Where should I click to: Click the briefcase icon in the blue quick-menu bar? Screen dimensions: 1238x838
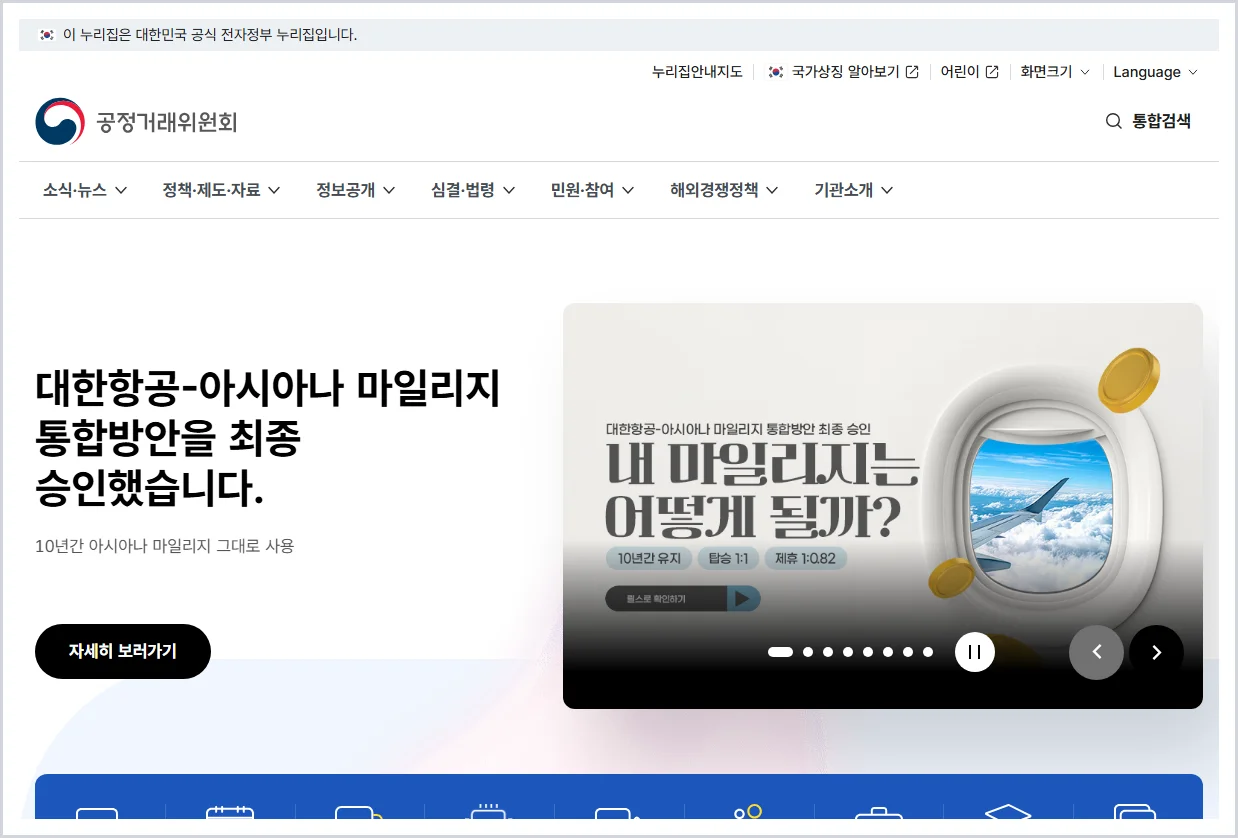point(878,813)
